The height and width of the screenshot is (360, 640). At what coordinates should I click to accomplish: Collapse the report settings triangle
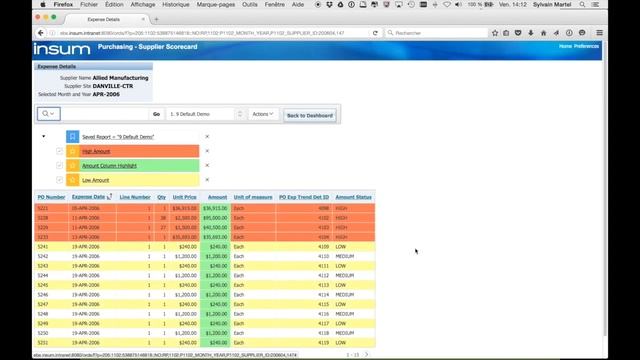(44, 136)
